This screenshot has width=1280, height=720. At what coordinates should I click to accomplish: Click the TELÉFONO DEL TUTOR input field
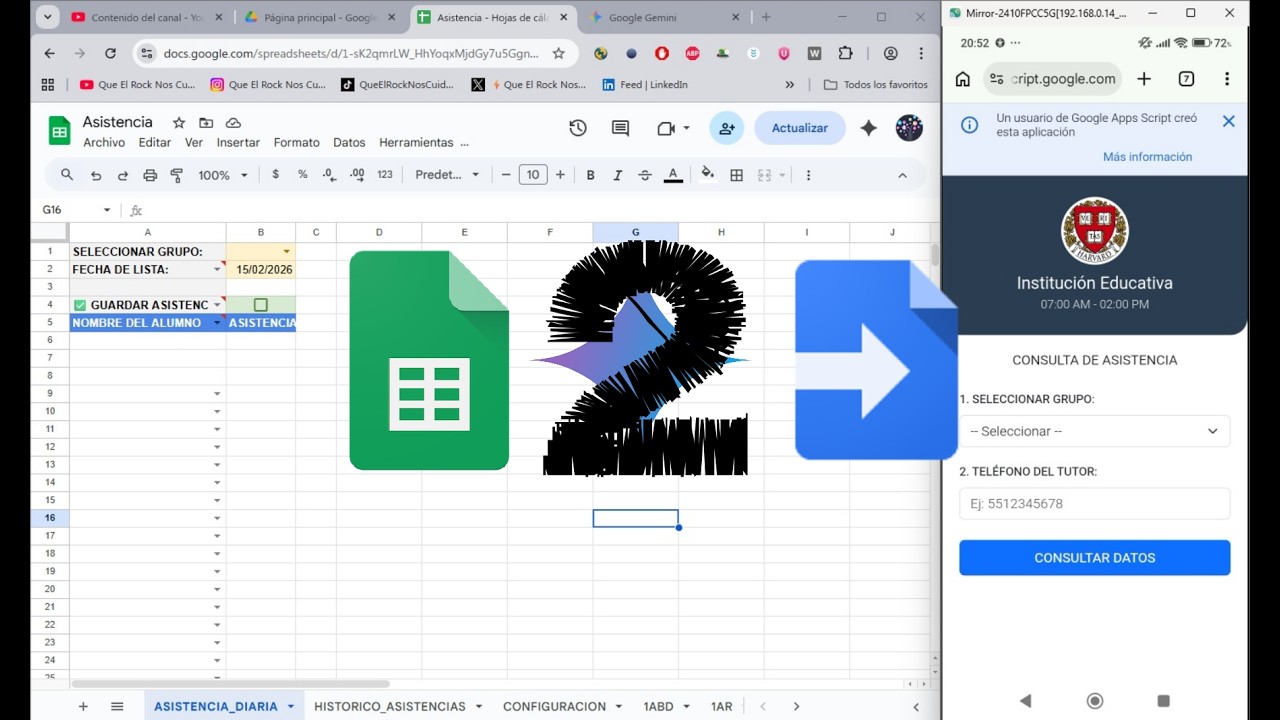click(x=1094, y=503)
